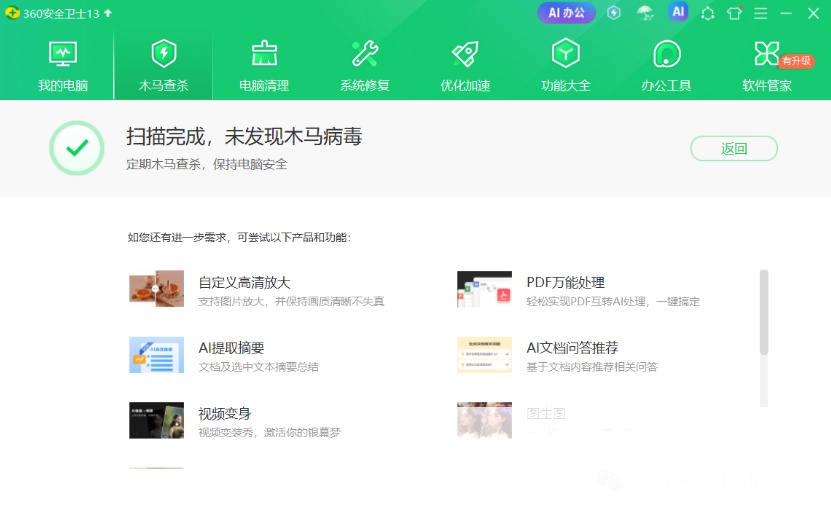Open 办公工具 icon
The width and height of the screenshot is (831, 514).
666,54
